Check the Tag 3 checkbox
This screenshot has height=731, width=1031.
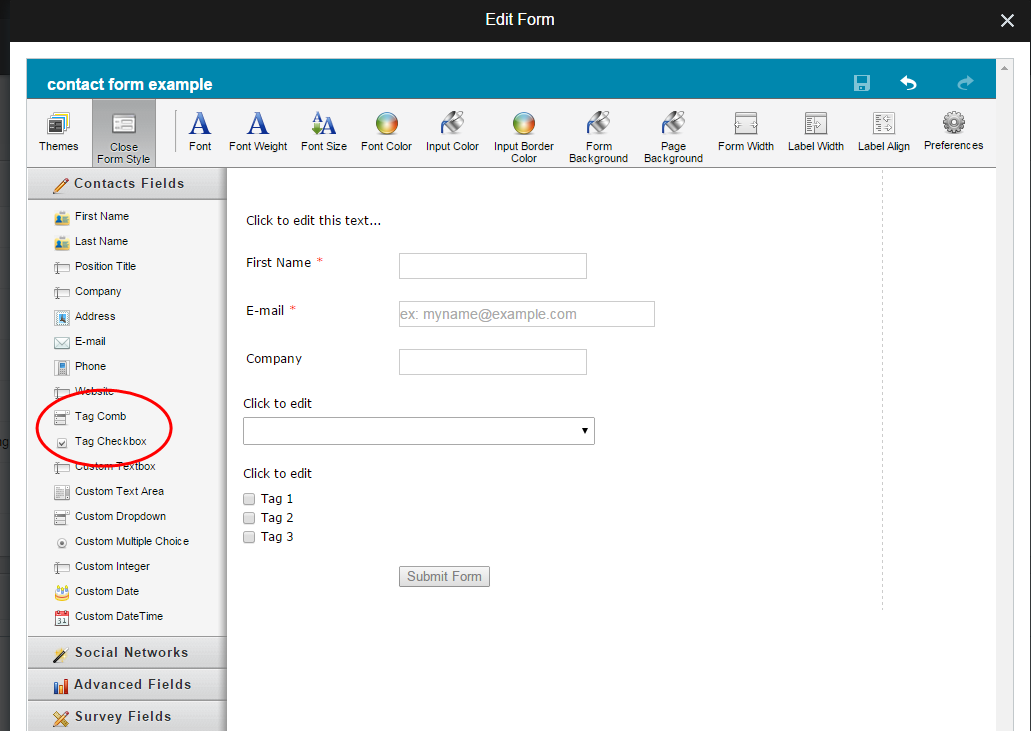pyautogui.click(x=249, y=537)
